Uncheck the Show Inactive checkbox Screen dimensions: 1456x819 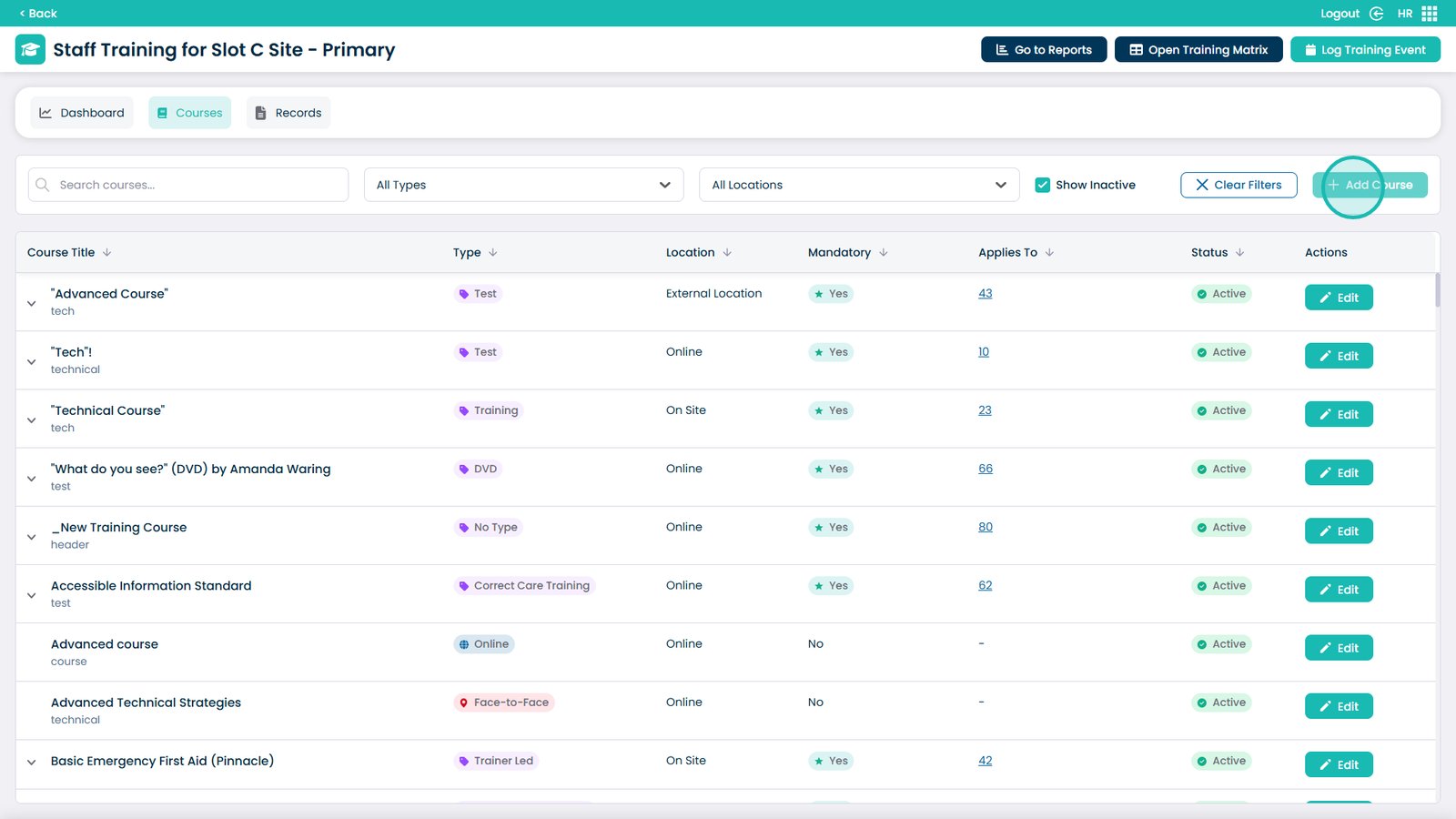pos(1043,185)
